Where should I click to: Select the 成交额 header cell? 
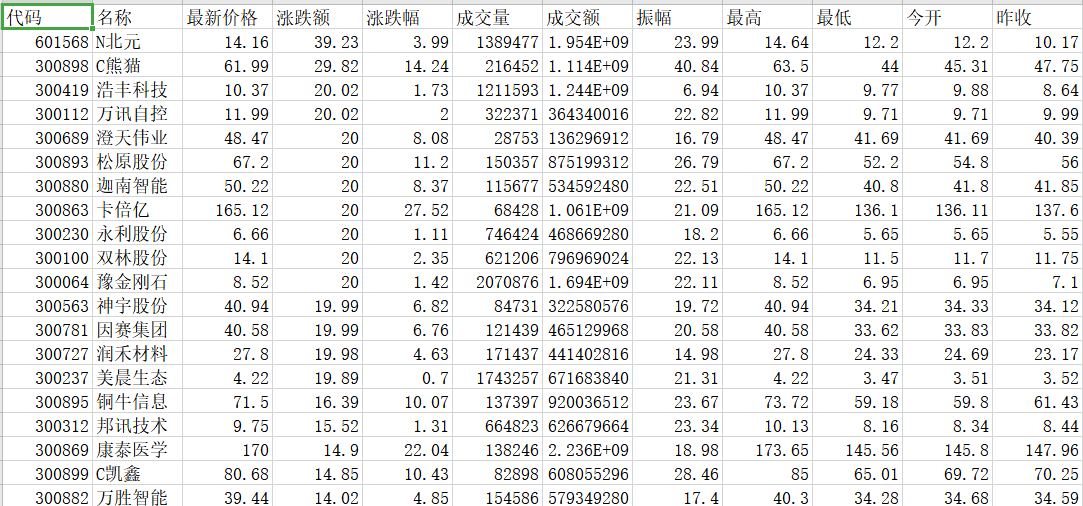point(587,17)
